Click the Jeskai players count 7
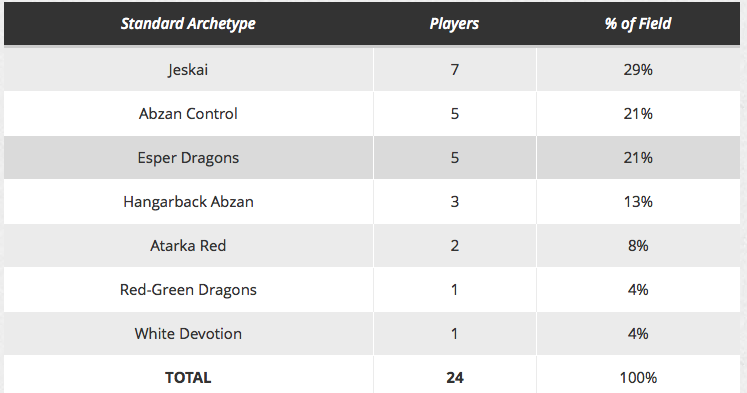This screenshot has width=747, height=393. [454, 70]
